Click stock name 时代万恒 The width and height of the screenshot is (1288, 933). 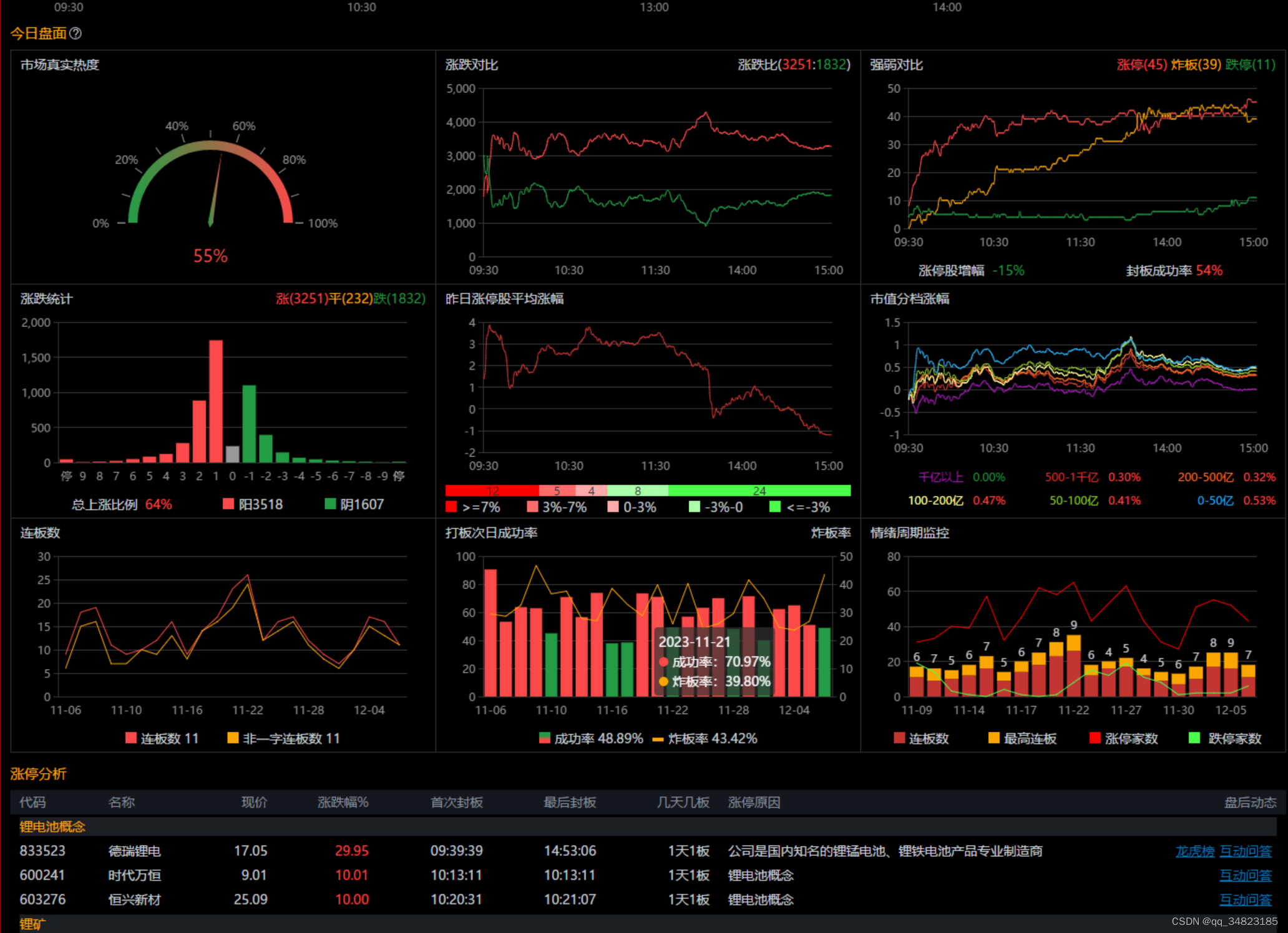[x=134, y=876]
